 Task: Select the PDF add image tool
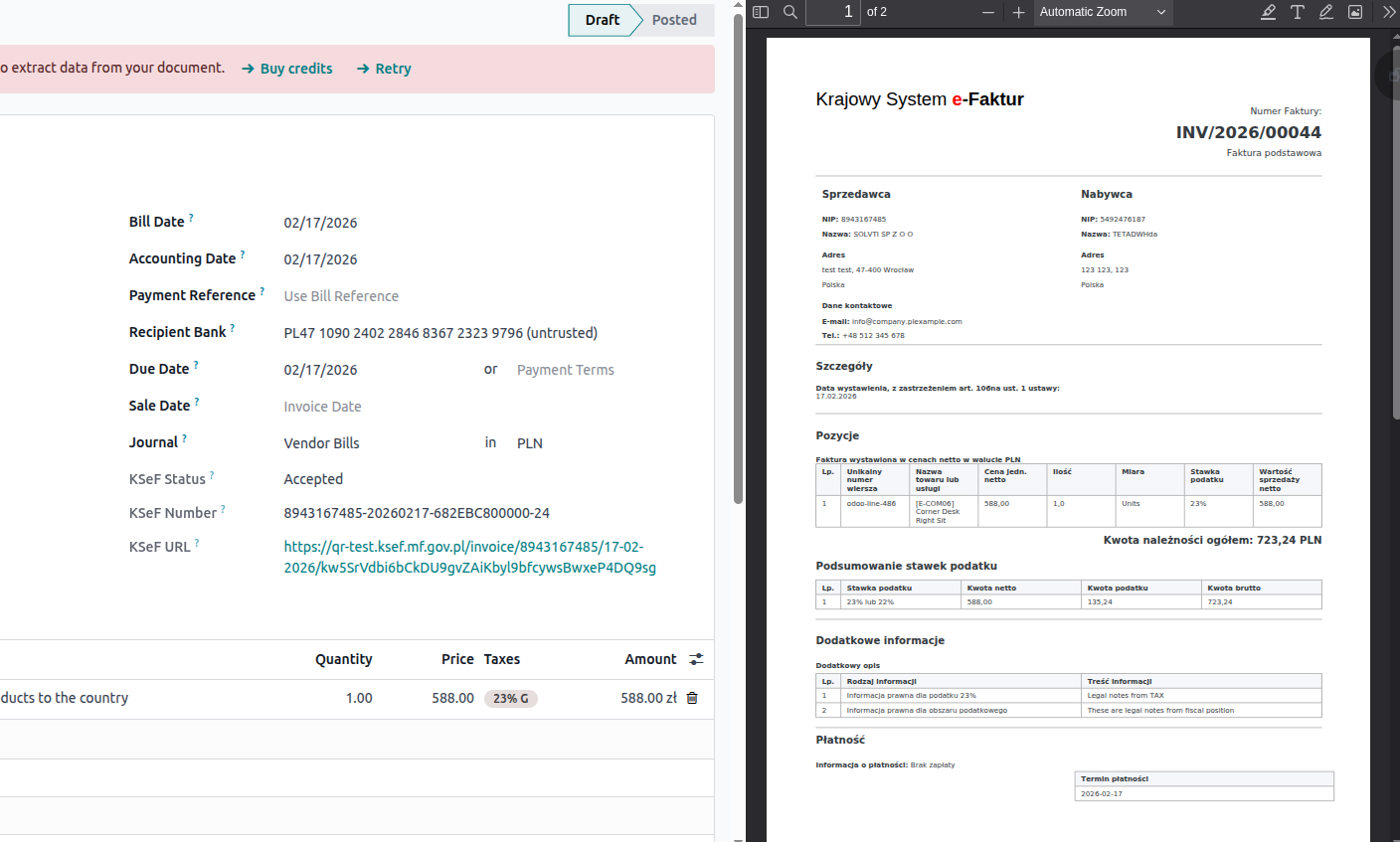tap(1355, 12)
